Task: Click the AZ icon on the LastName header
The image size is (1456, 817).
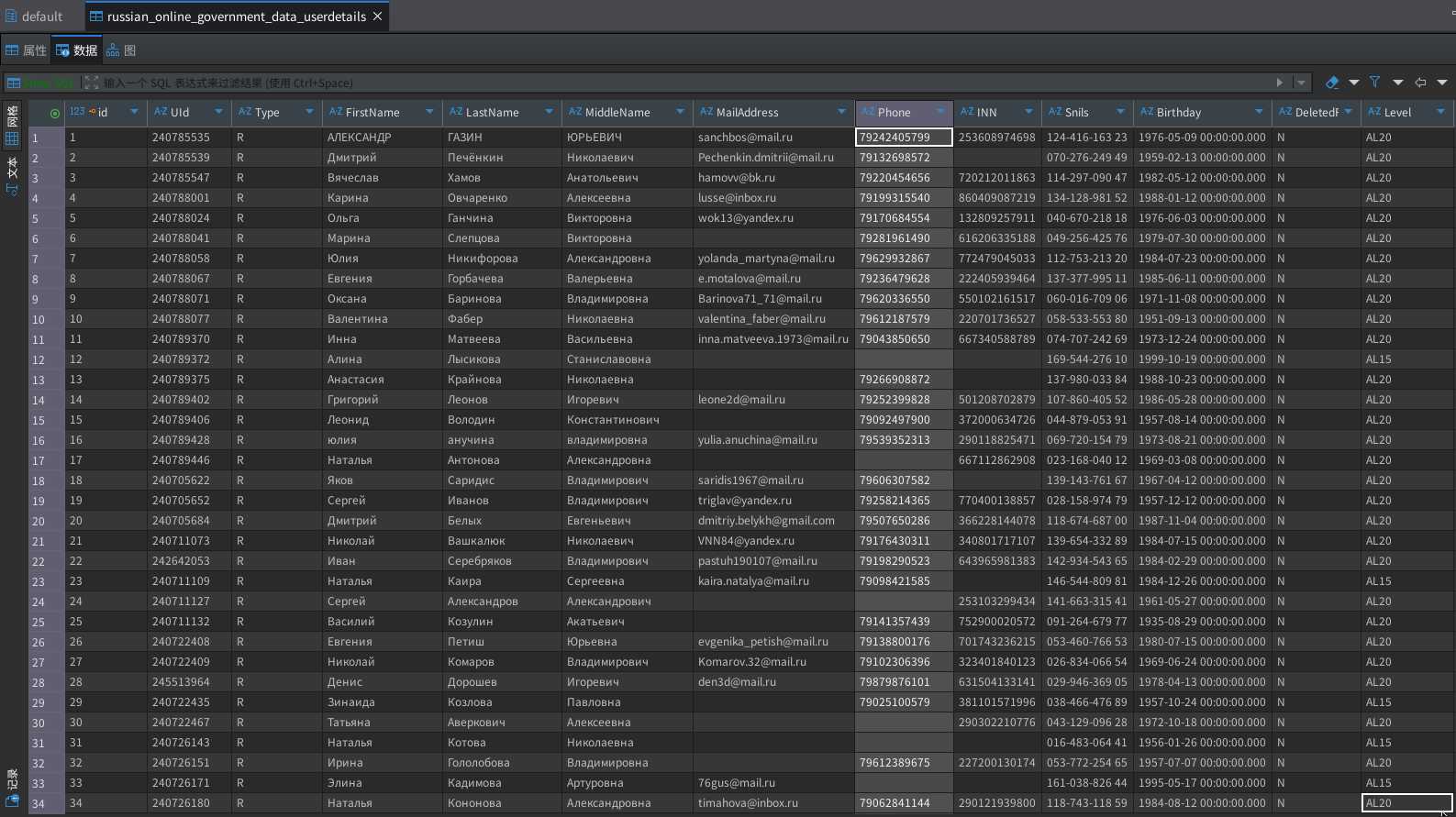Action: [x=456, y=112]
